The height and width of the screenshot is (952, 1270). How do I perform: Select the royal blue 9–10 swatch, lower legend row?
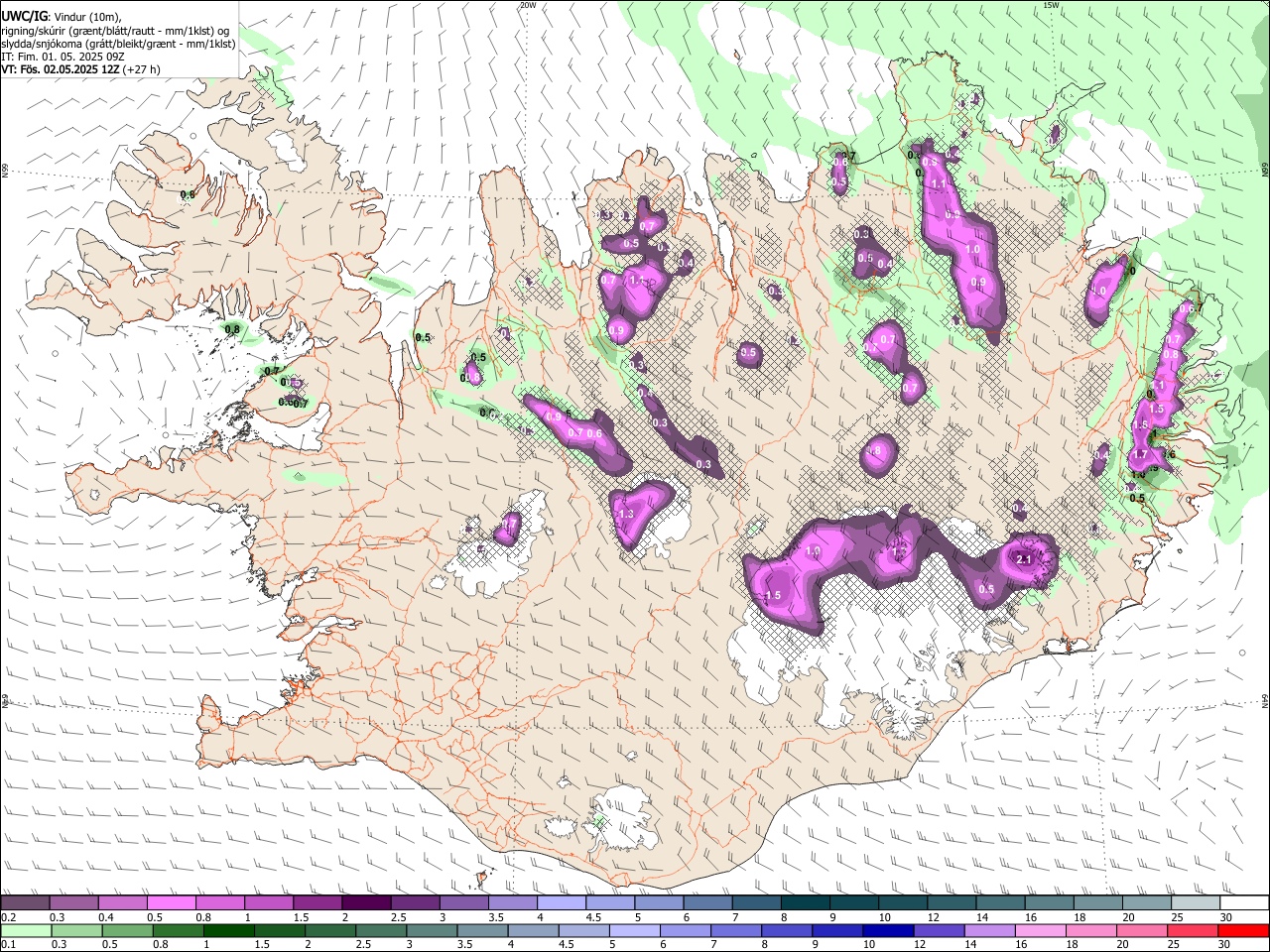pyautogui.click(x=837, y=930)
